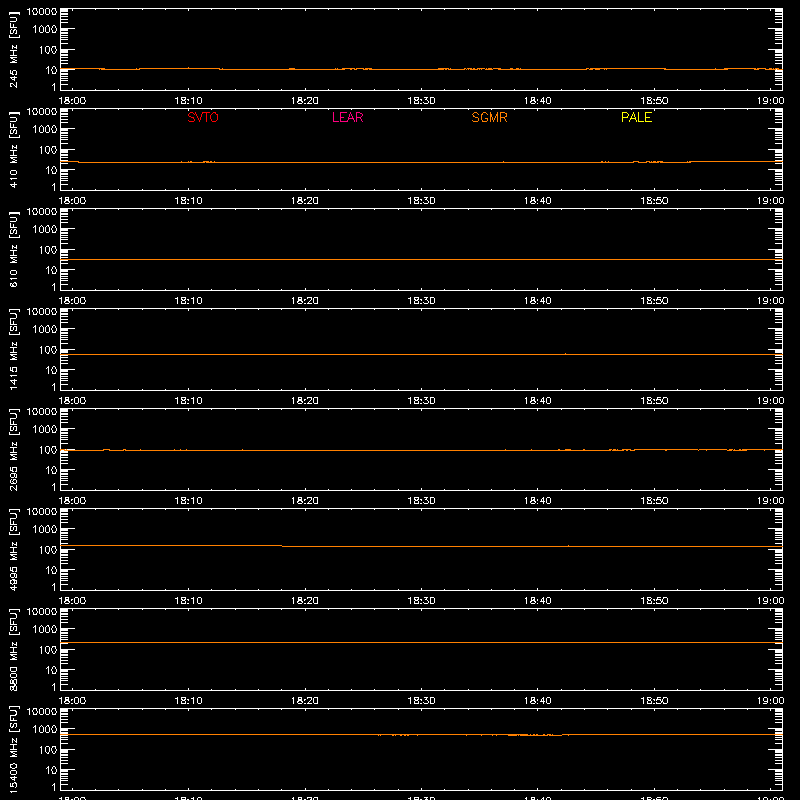Click 18:40 label below the 410 MHz plot
Image resolution: width=800 pixels, height=800 pixels.
538,201
